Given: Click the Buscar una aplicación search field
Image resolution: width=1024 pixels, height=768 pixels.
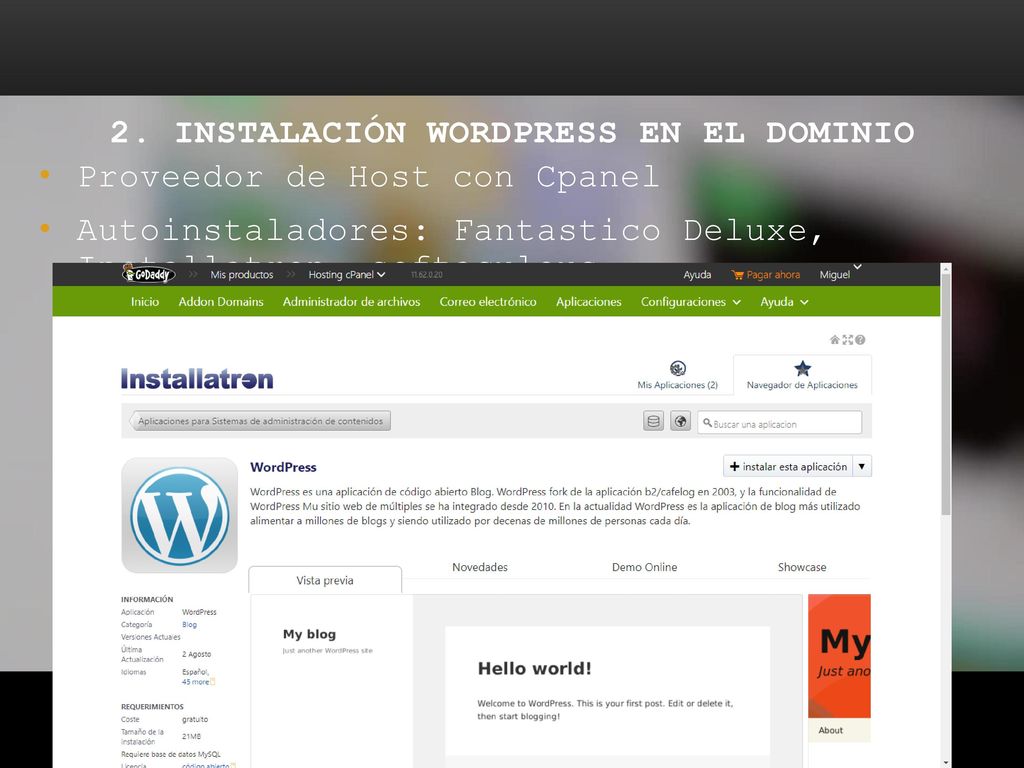Looking at the screenshot, I should pos(780,423).
